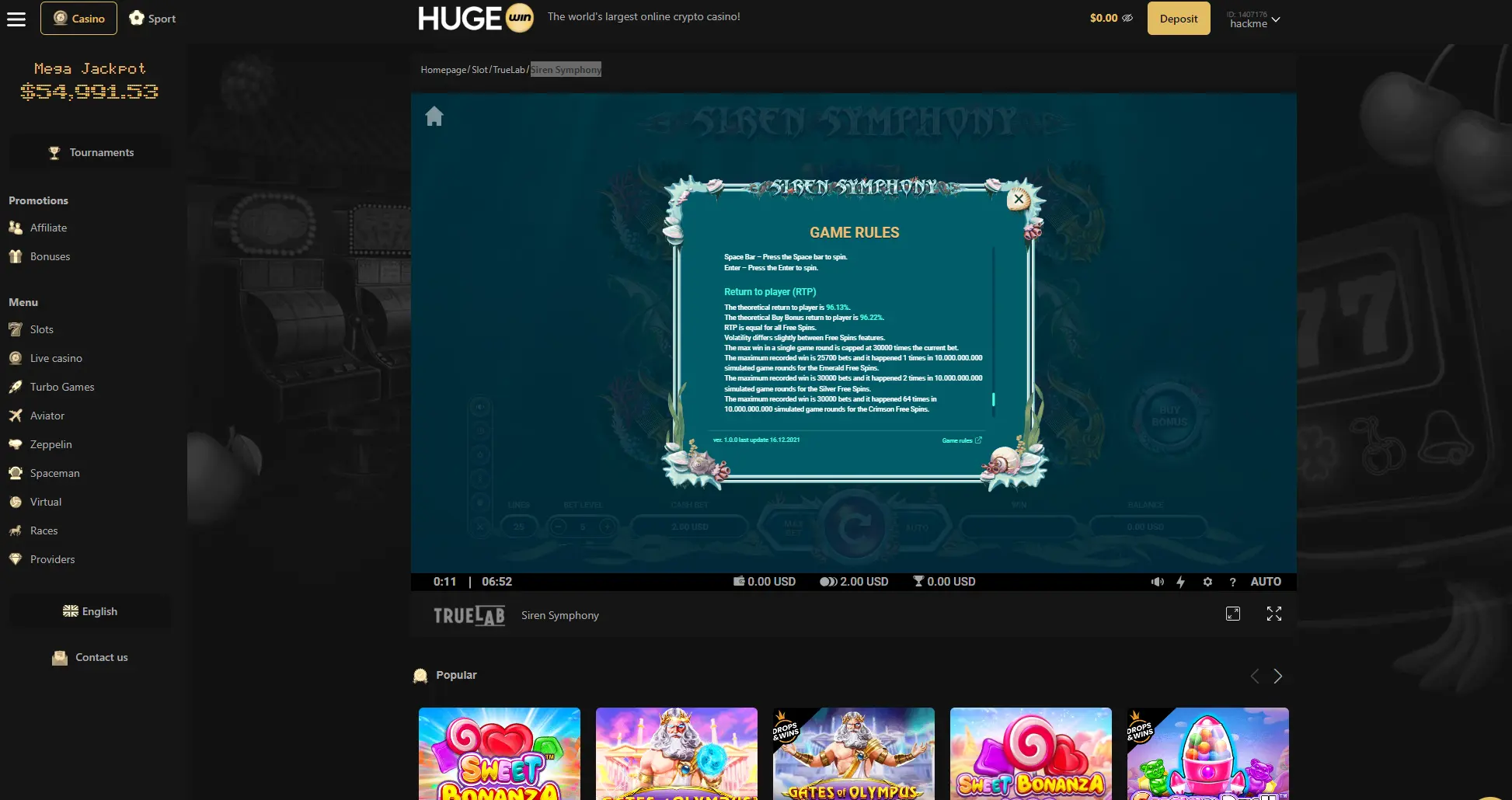The image size is (1512, 800).
Task: Switch to the Sport tab
Action: click(152, 19)
